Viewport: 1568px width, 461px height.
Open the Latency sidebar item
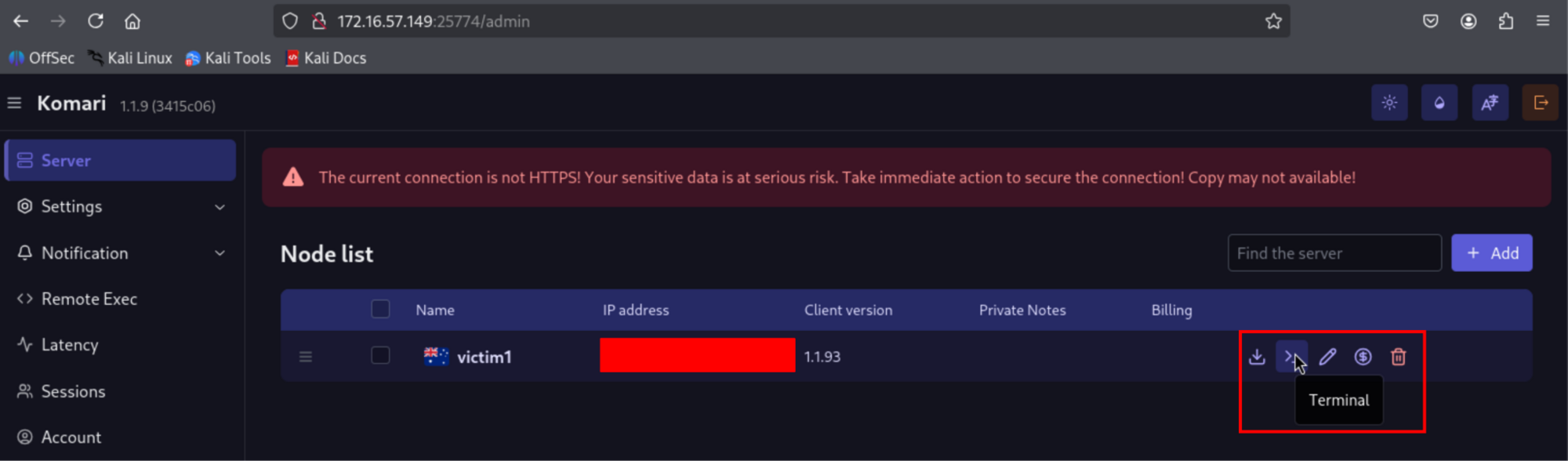(x=70, y=345)
